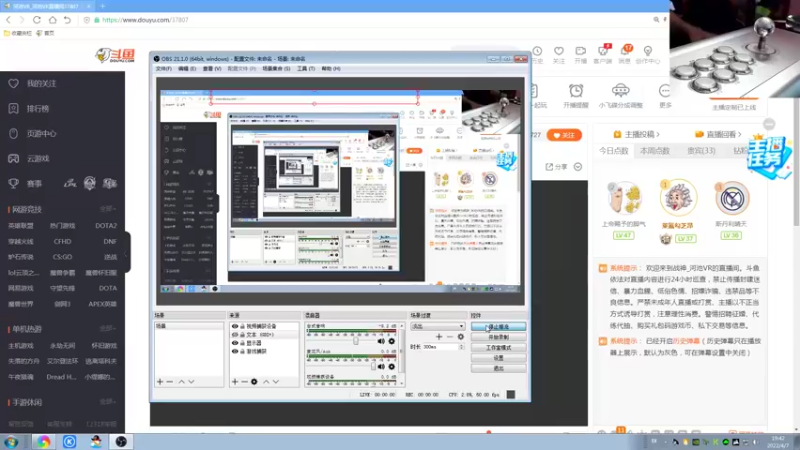
Task: Expand 单机热游 全部 list
Action: 107,329
